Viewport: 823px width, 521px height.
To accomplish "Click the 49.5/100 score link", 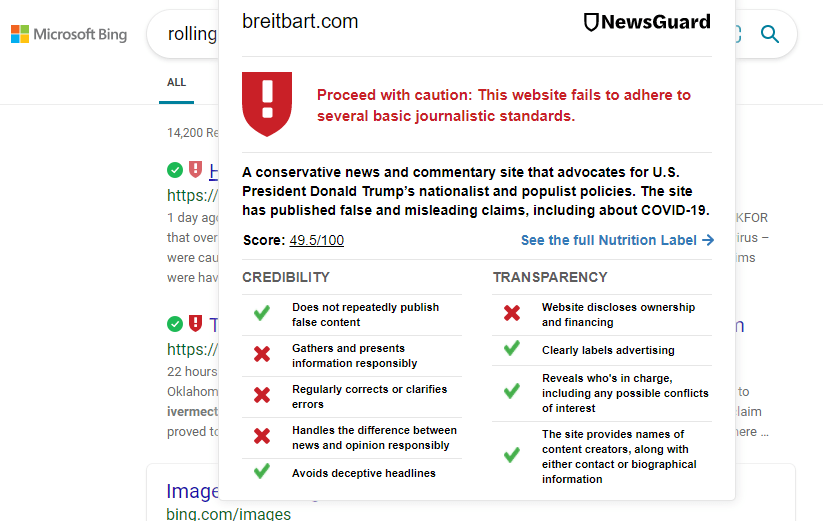I will pos(316,240).
